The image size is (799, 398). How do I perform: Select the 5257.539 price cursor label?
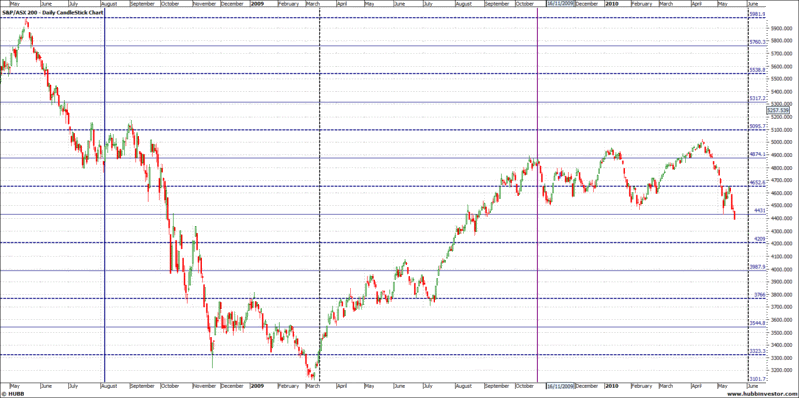(x=778, y=110)
